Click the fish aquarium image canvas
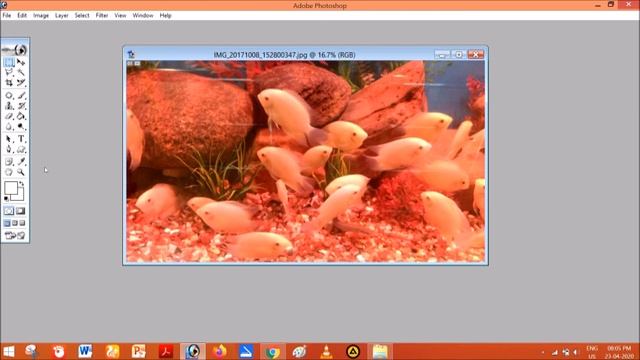Screen dimensions: 640x360 305,161
